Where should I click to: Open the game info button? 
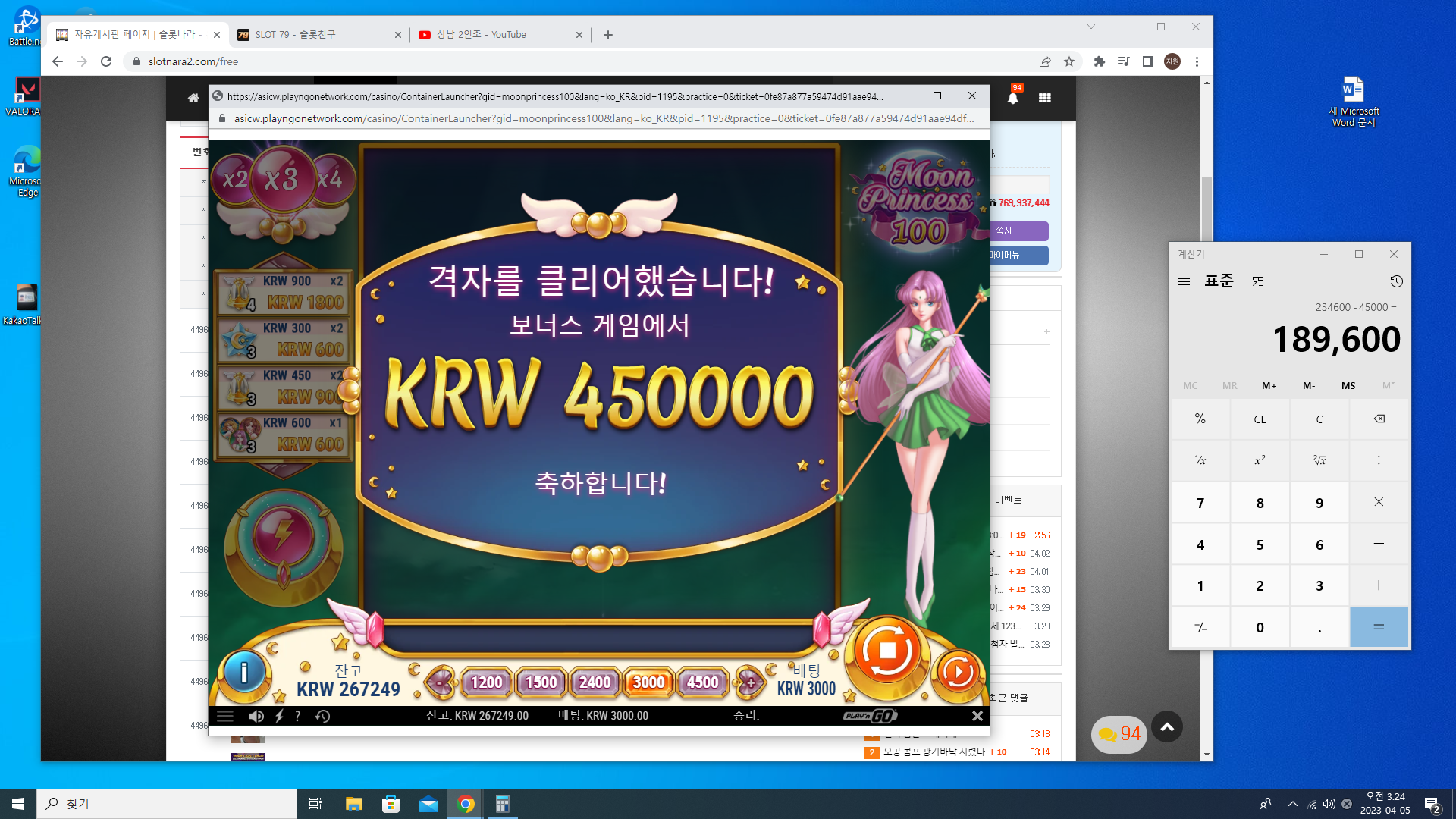tap(244, 672)
